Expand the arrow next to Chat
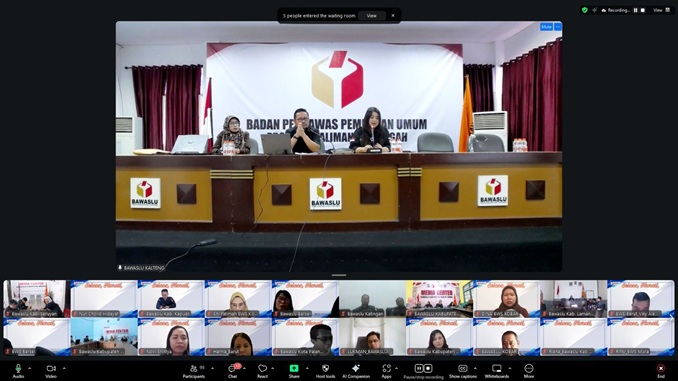The height and width of the screenshot is (381, 678). tap(244, 368)
